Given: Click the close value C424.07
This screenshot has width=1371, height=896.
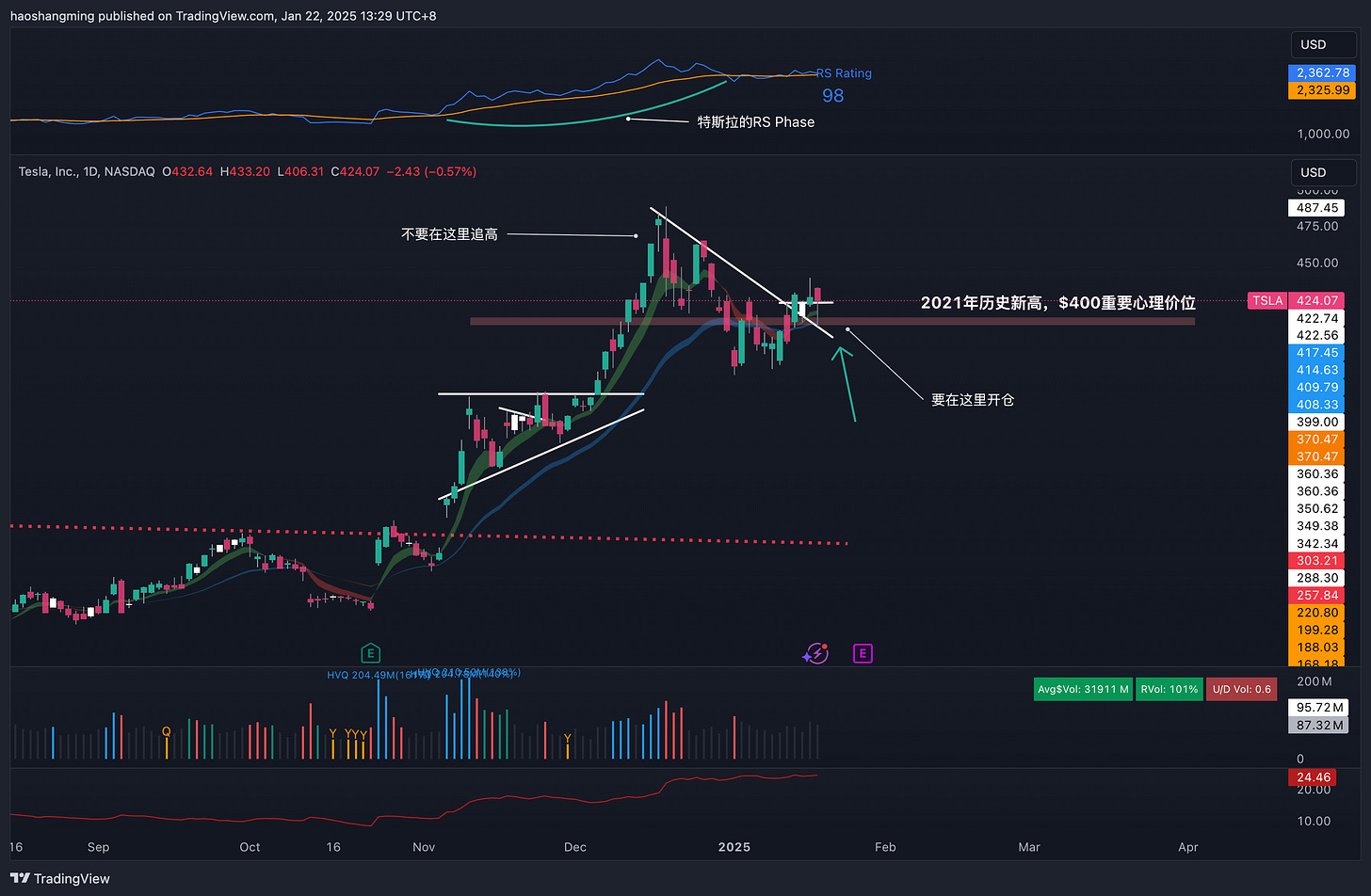Looking at the screenshot, I should point(355,172).
